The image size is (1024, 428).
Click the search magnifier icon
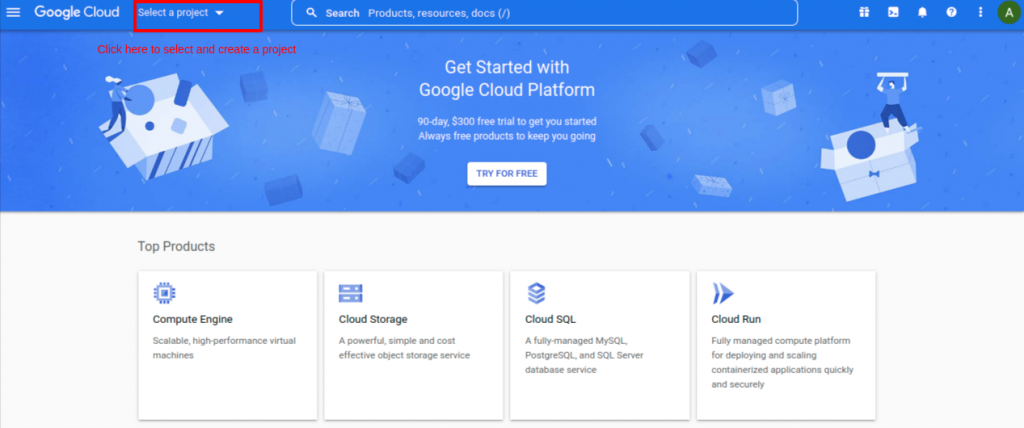(x=312, y=12)
